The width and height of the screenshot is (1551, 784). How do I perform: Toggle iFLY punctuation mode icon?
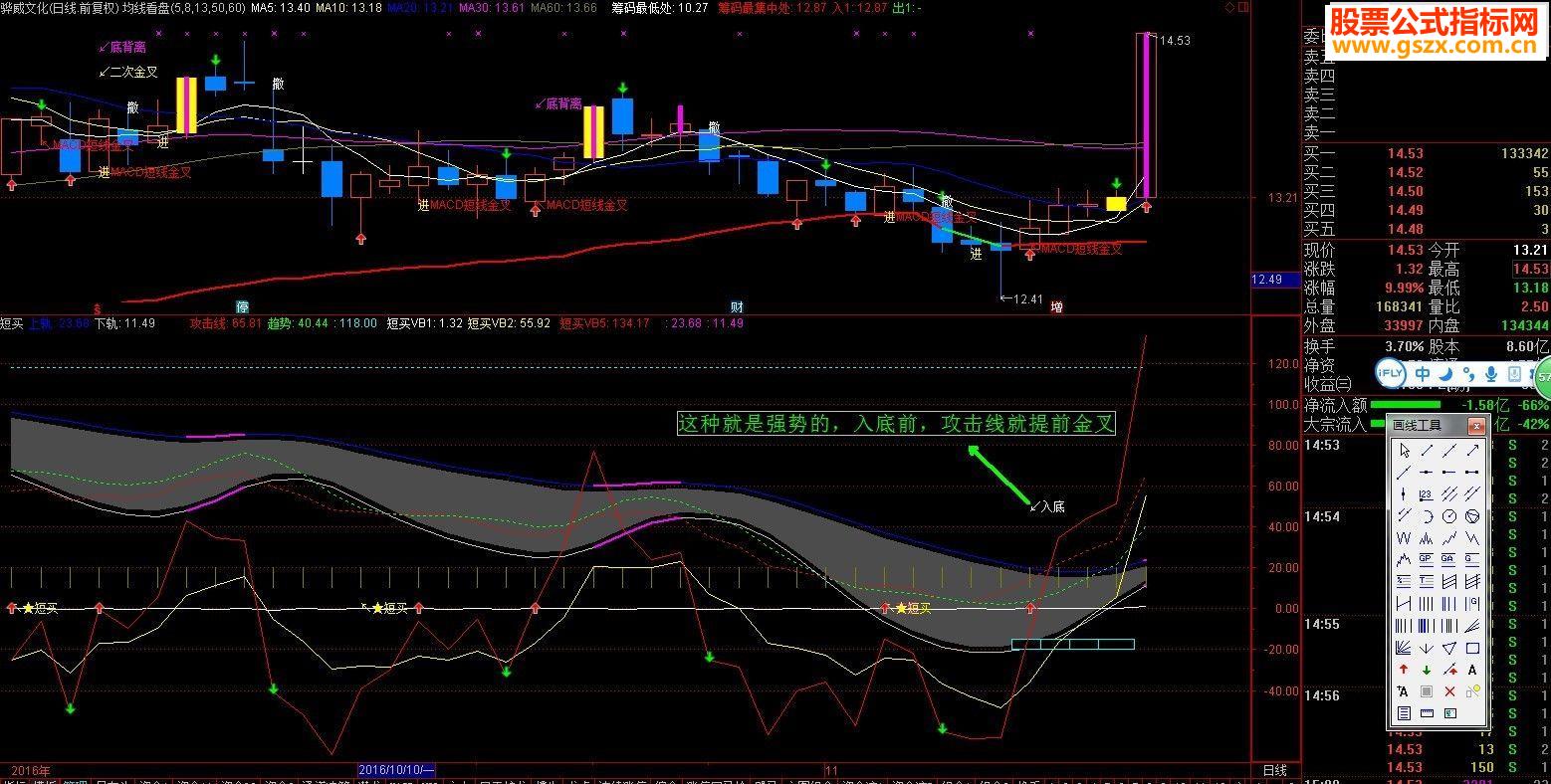pyautogui.click(x=1468, y=374)
